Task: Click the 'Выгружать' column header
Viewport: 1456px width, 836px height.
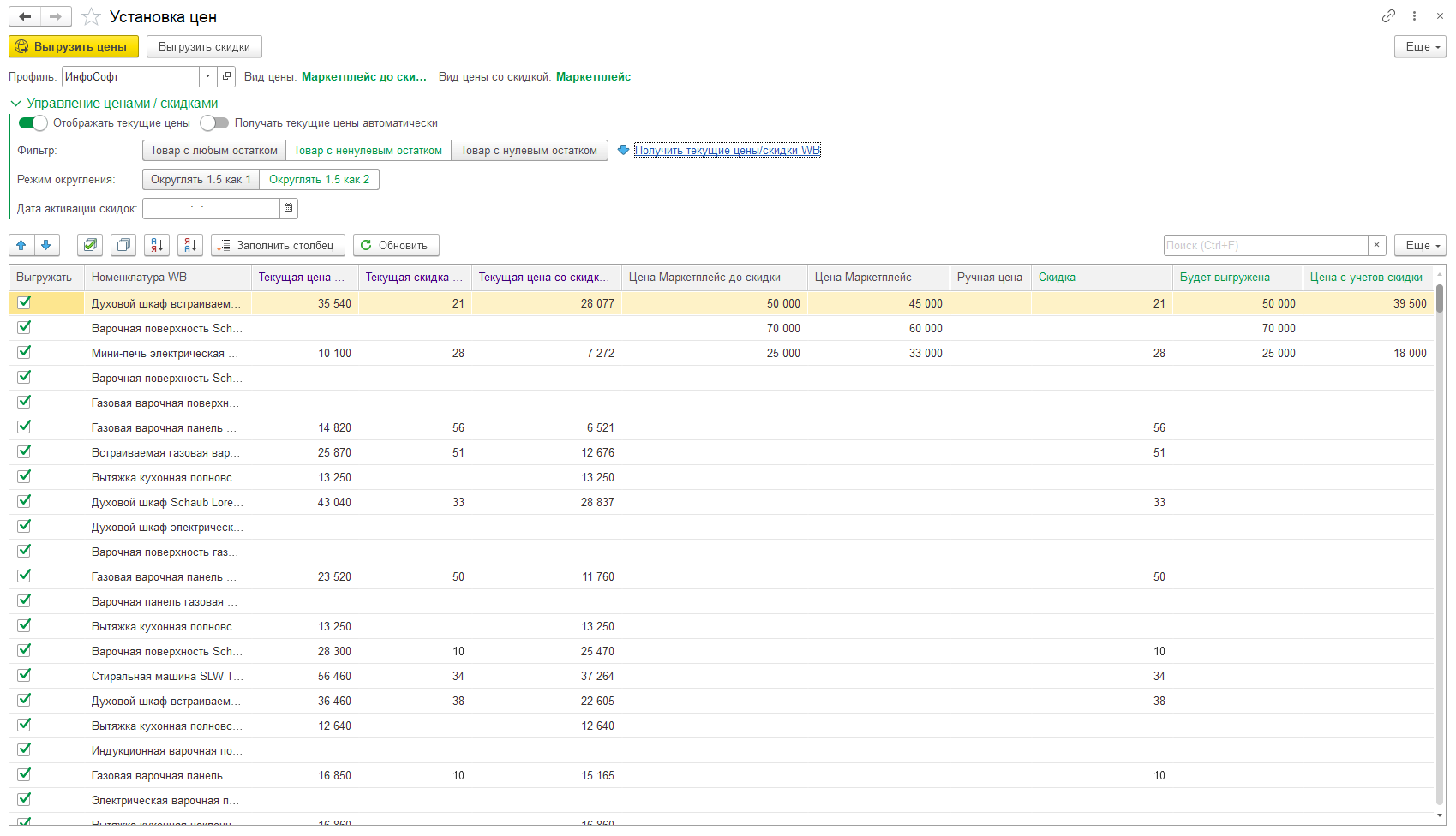Action: click(46, 277)
